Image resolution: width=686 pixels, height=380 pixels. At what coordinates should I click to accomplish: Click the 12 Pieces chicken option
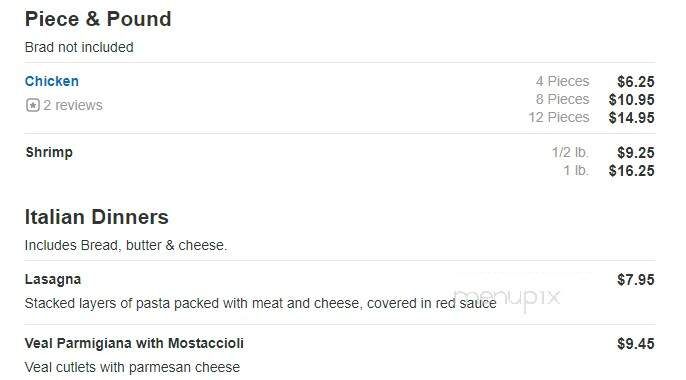tap(559, 117)
